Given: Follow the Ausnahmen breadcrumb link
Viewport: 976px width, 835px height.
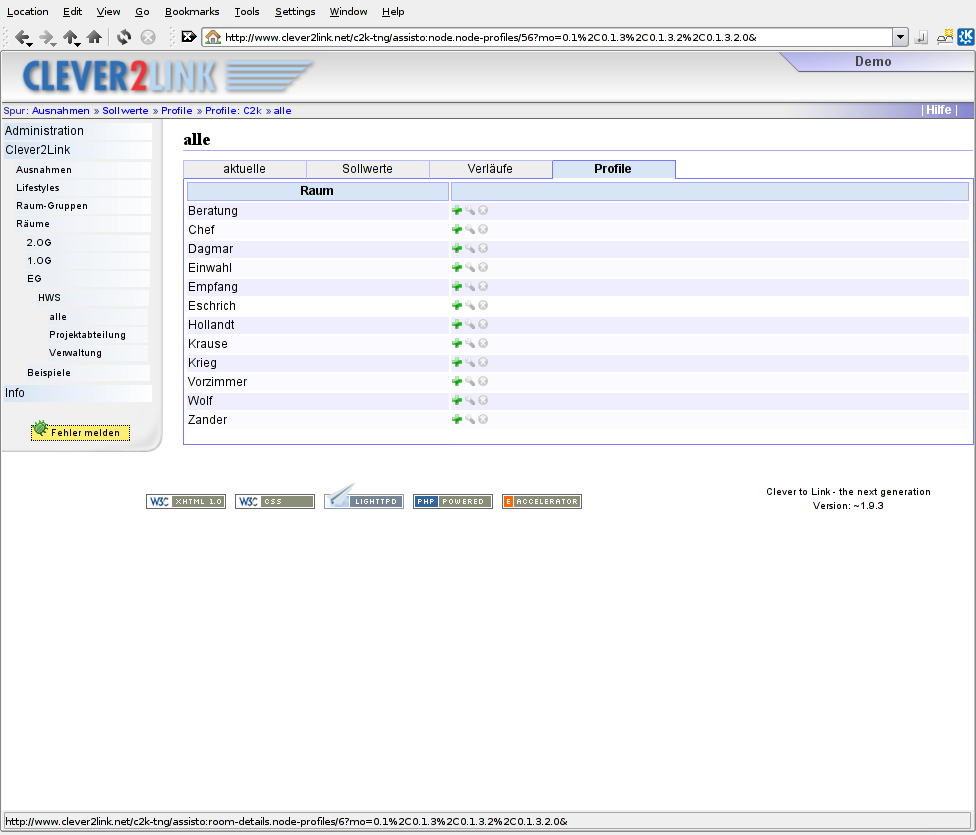Looking at the screenshot, I should coord(60,110).
